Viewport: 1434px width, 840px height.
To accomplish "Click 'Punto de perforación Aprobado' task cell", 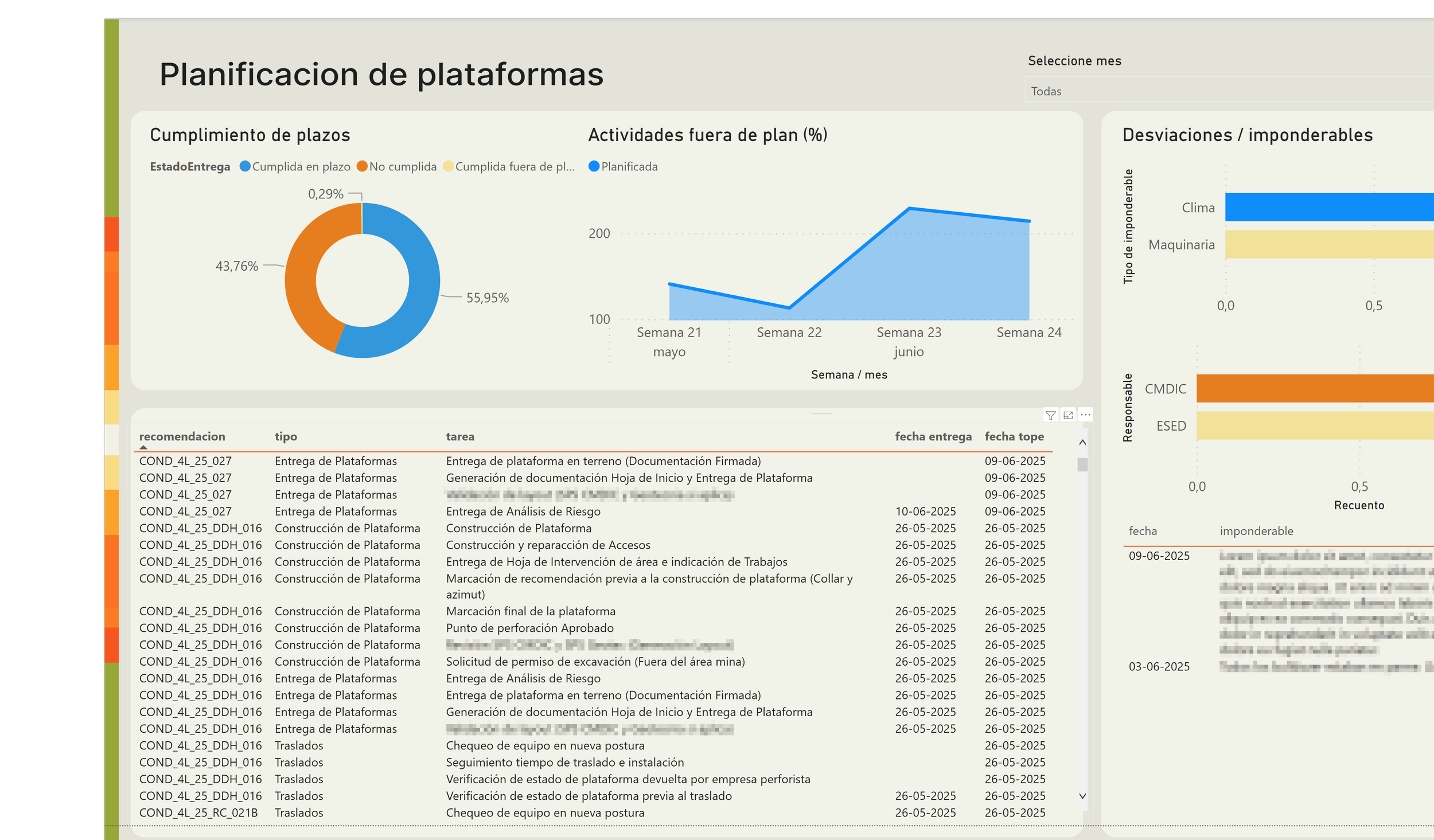I will [529, 628].
